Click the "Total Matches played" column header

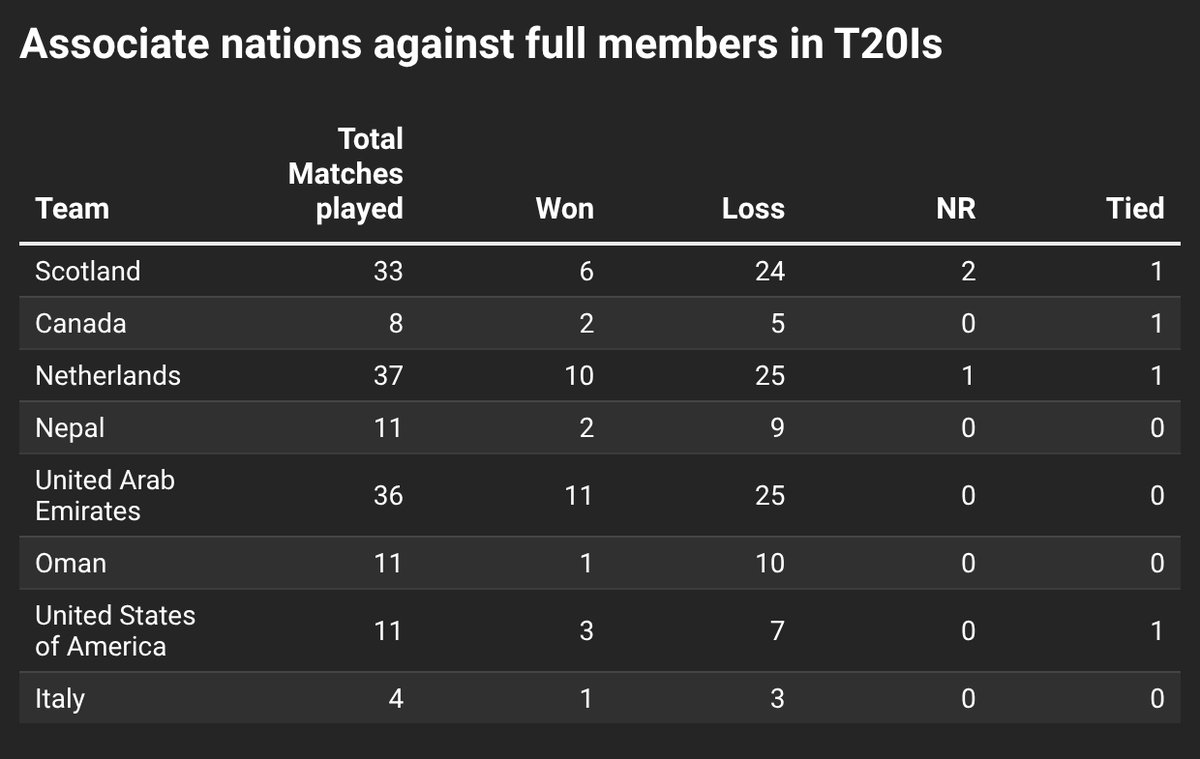click(346, 173)
